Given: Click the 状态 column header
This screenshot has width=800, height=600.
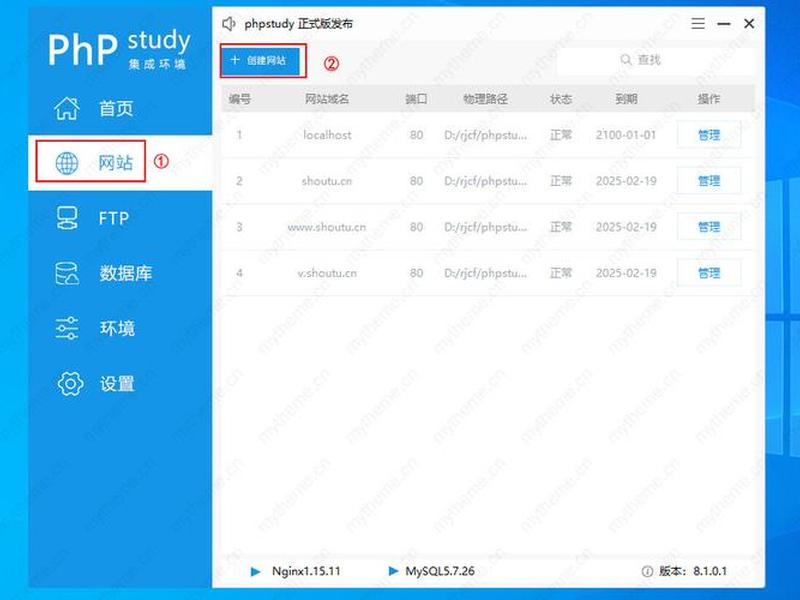Looking at the screenshot, I should [561, 99].
